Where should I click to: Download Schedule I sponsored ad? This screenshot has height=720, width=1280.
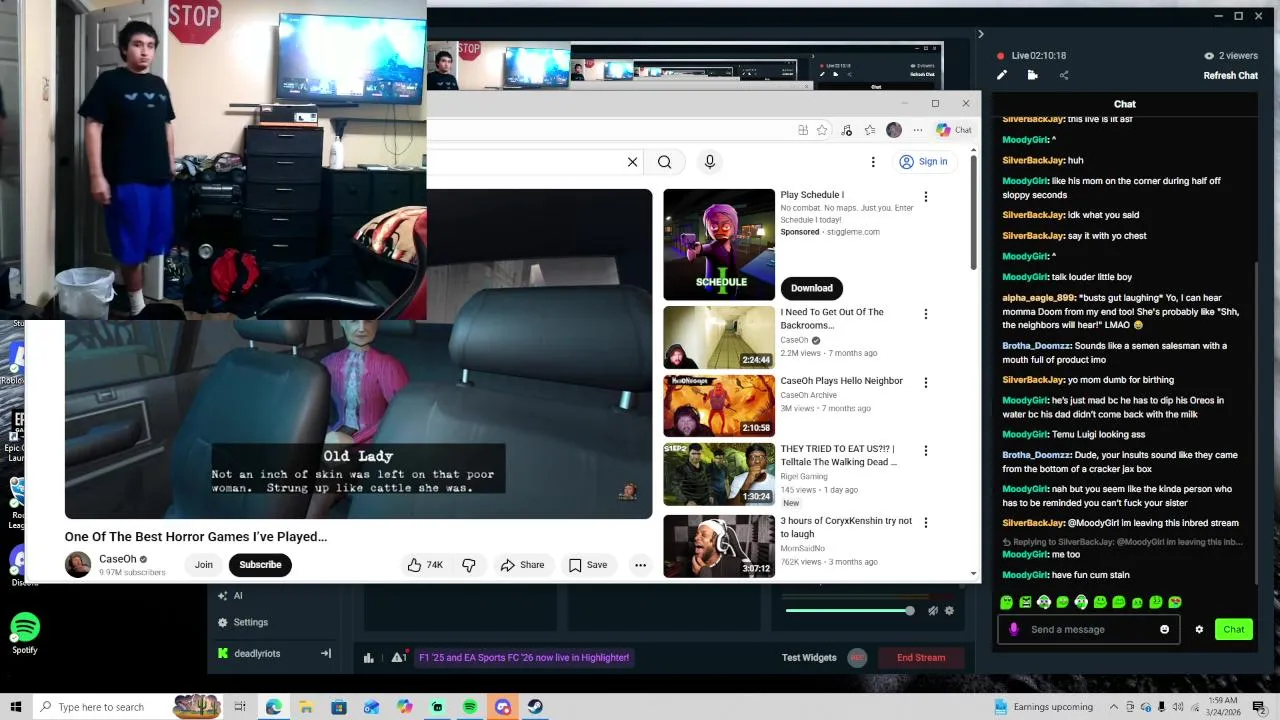click(x=812, y=288)
